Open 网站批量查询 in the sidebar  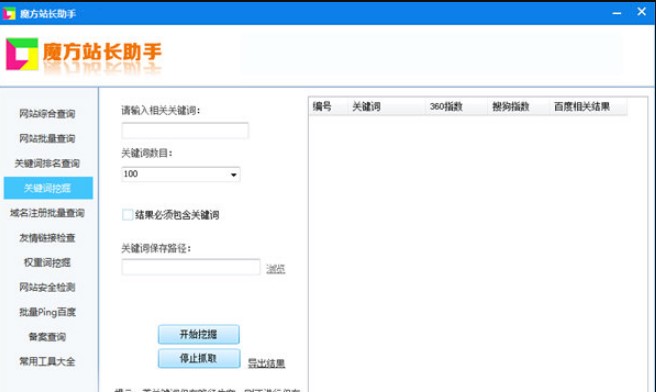tap(47, 138)
